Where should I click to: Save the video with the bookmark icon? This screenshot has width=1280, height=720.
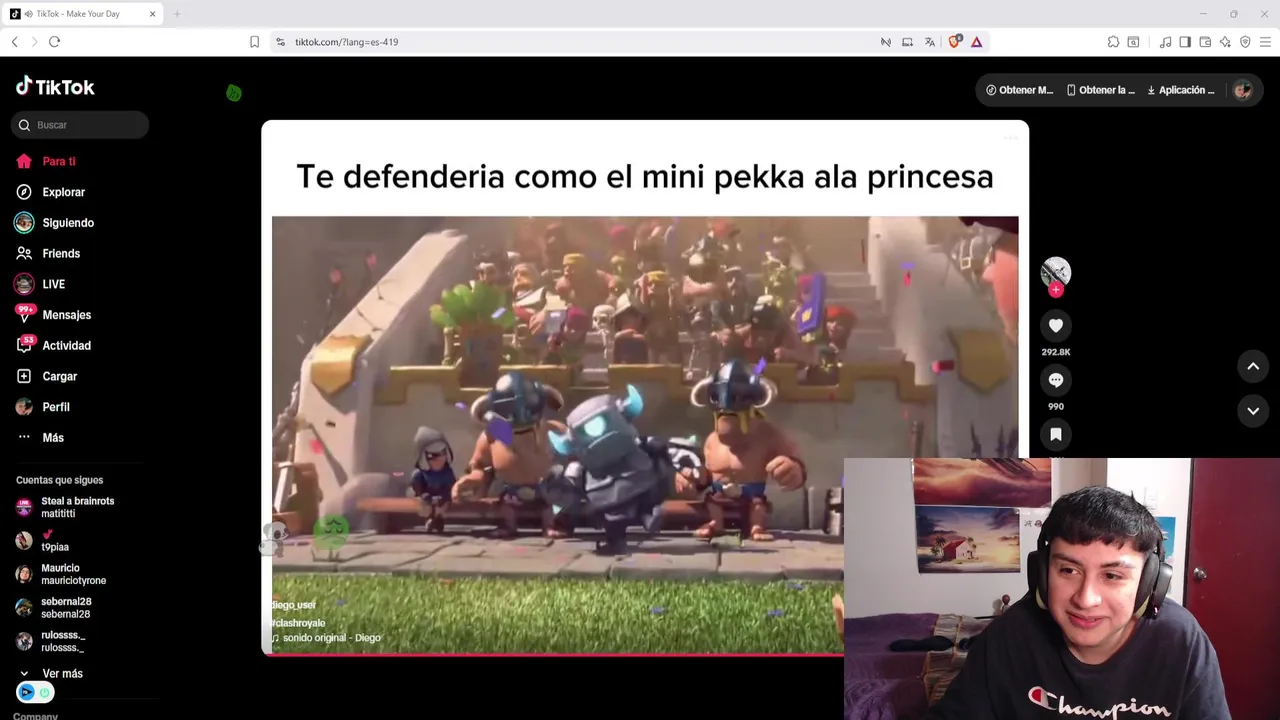click(1055, 434)
